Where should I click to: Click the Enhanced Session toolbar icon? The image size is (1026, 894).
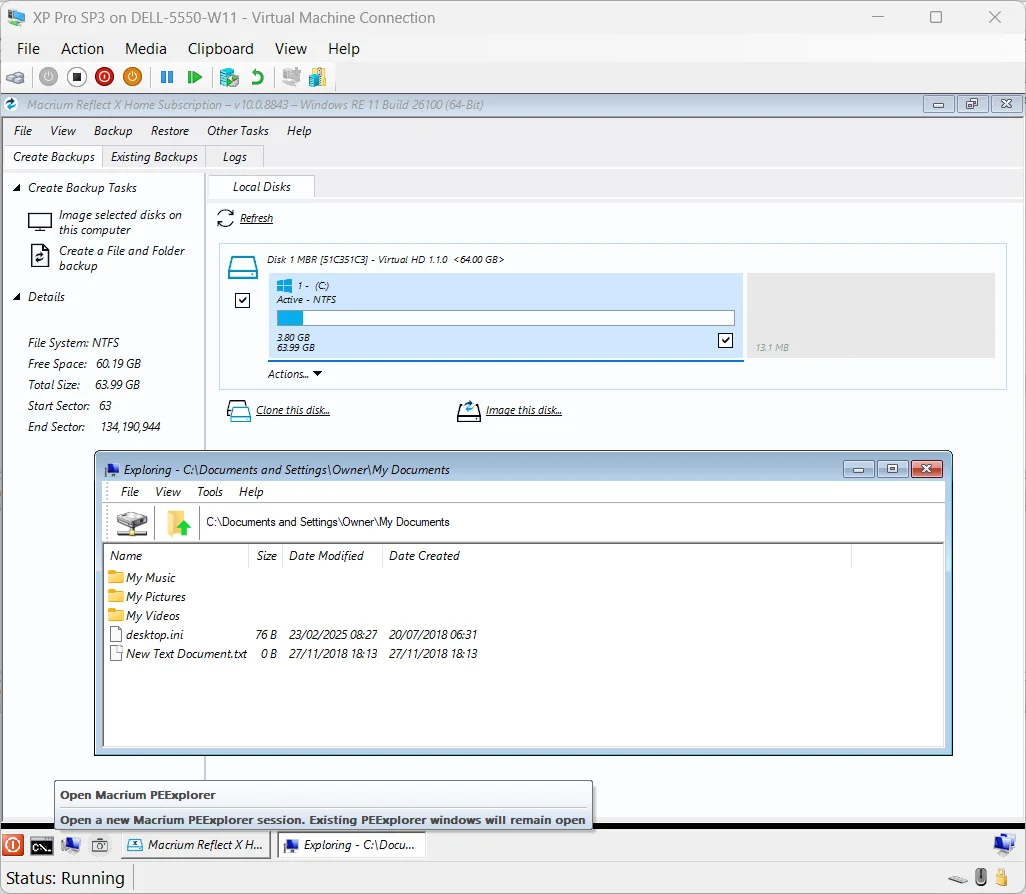point(291,77)
